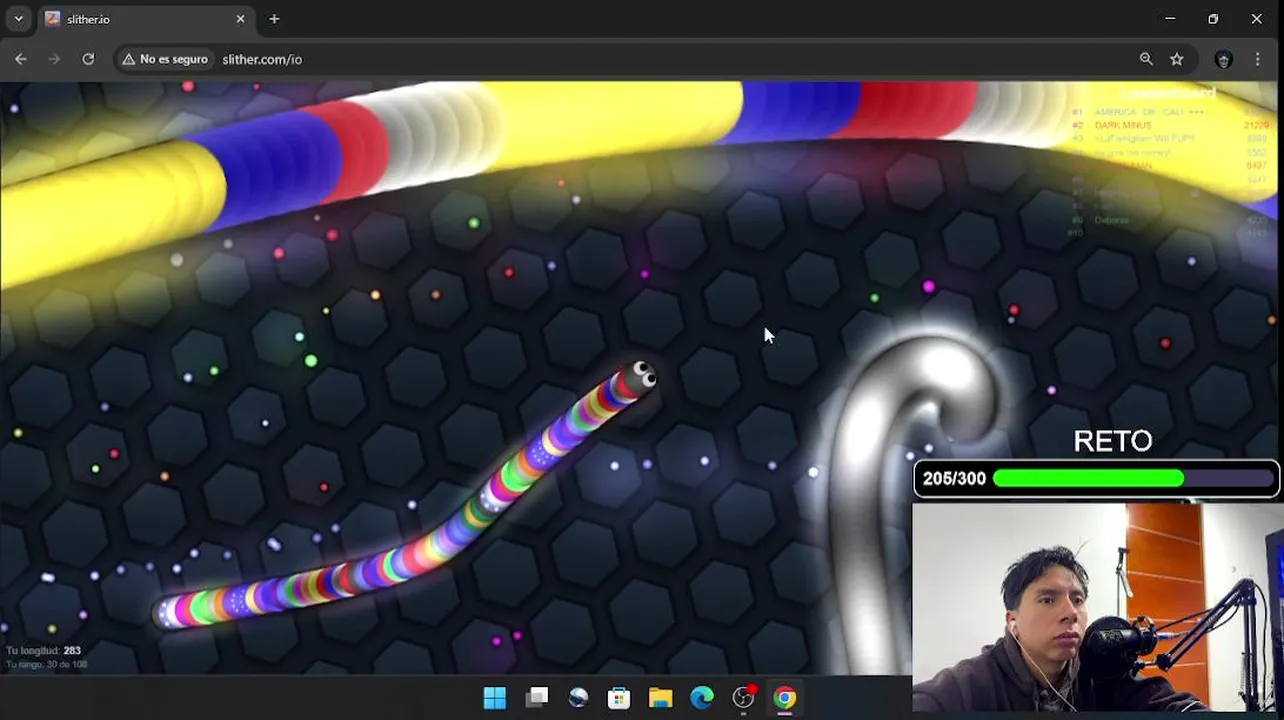Open File Explorer from taskbar
Image resolution: width=1284 pixels, height=720 pixels.
661,697
